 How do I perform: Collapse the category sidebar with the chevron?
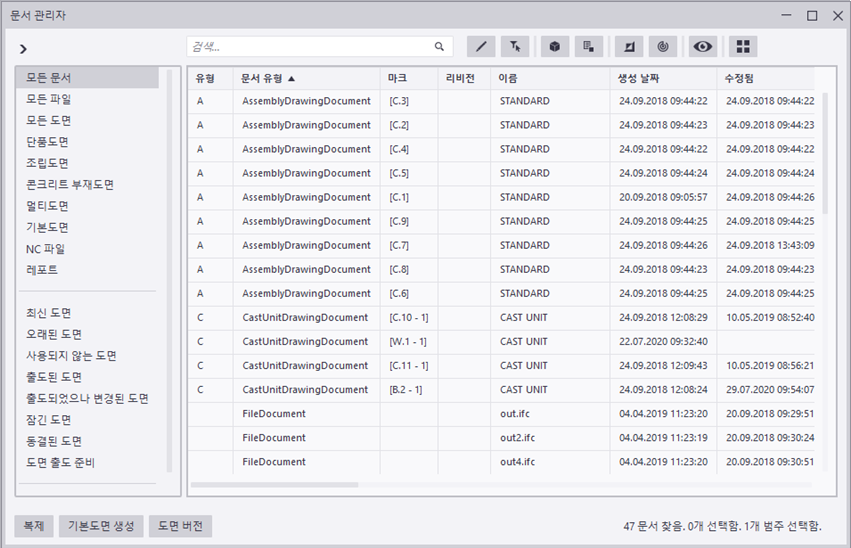23,49
